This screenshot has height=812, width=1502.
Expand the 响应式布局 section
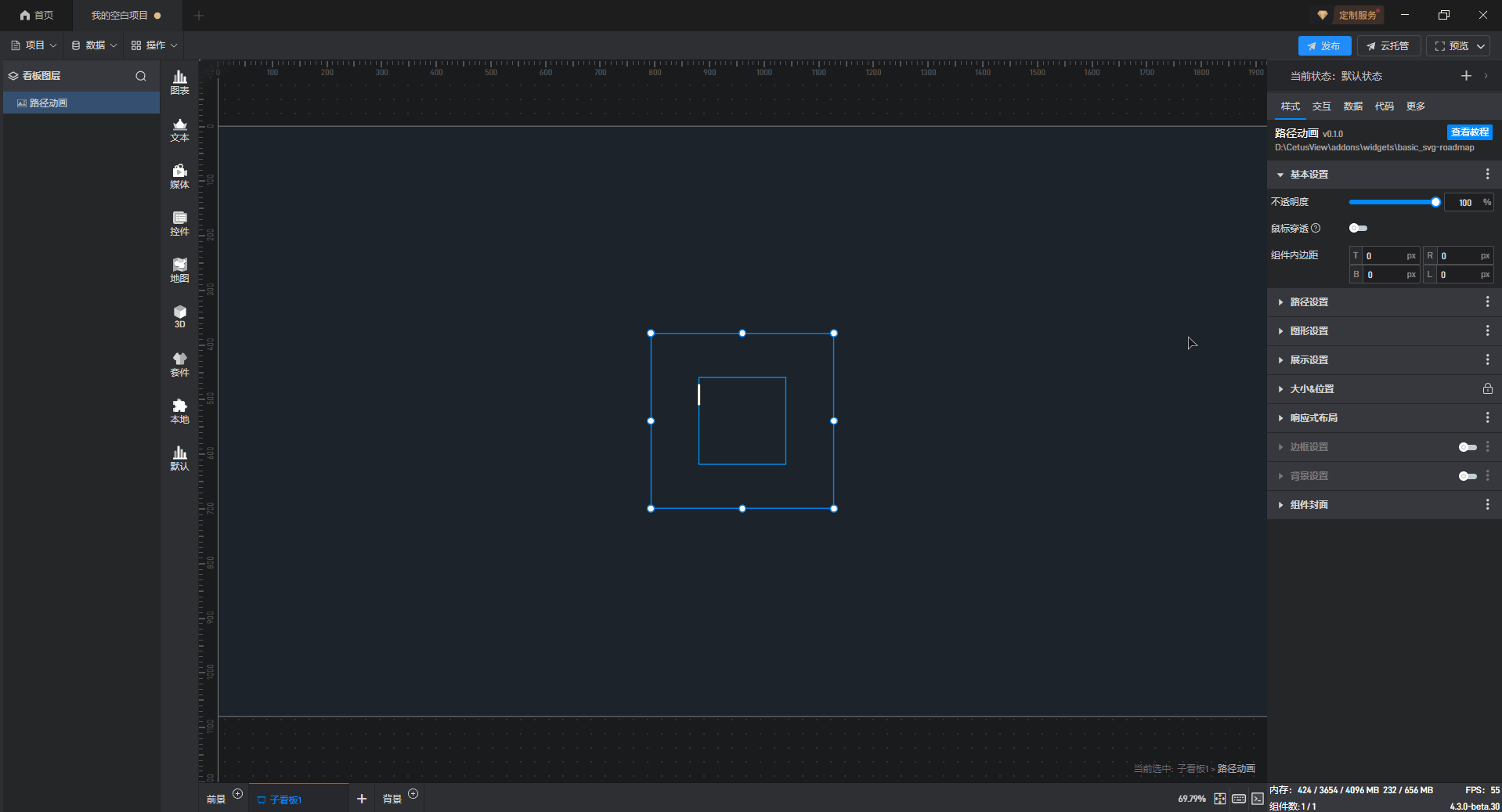pos(1280,418)
